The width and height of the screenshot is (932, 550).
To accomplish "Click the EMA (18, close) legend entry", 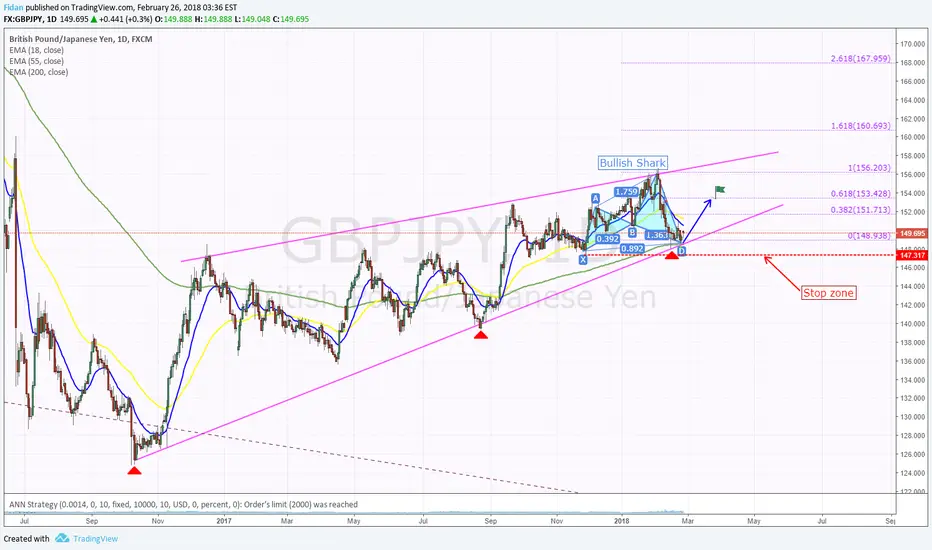I will coord(36,50).
